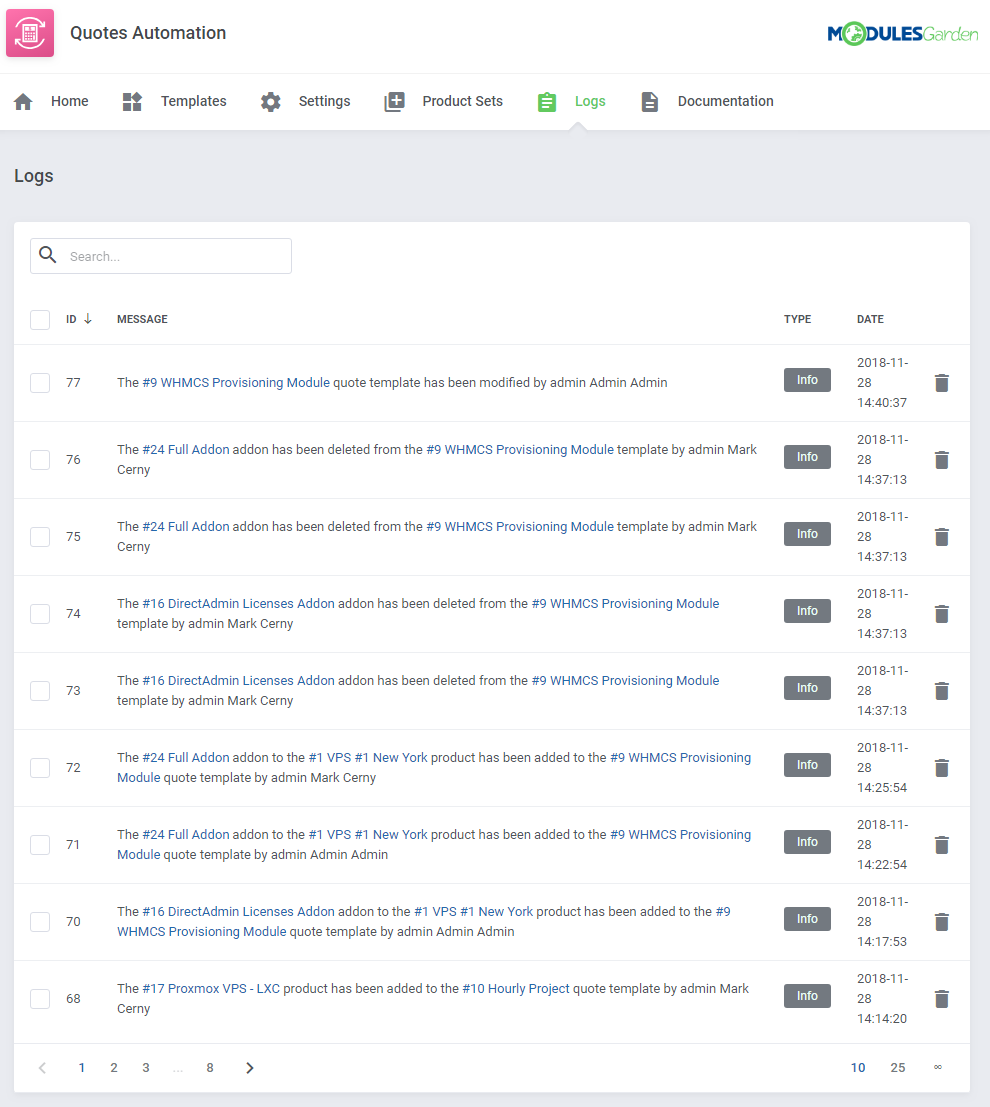Delete log entry 68 with trash icon
Viewport: 990px width, 1107px height.
pyautogui.click(x=941, y=998)
